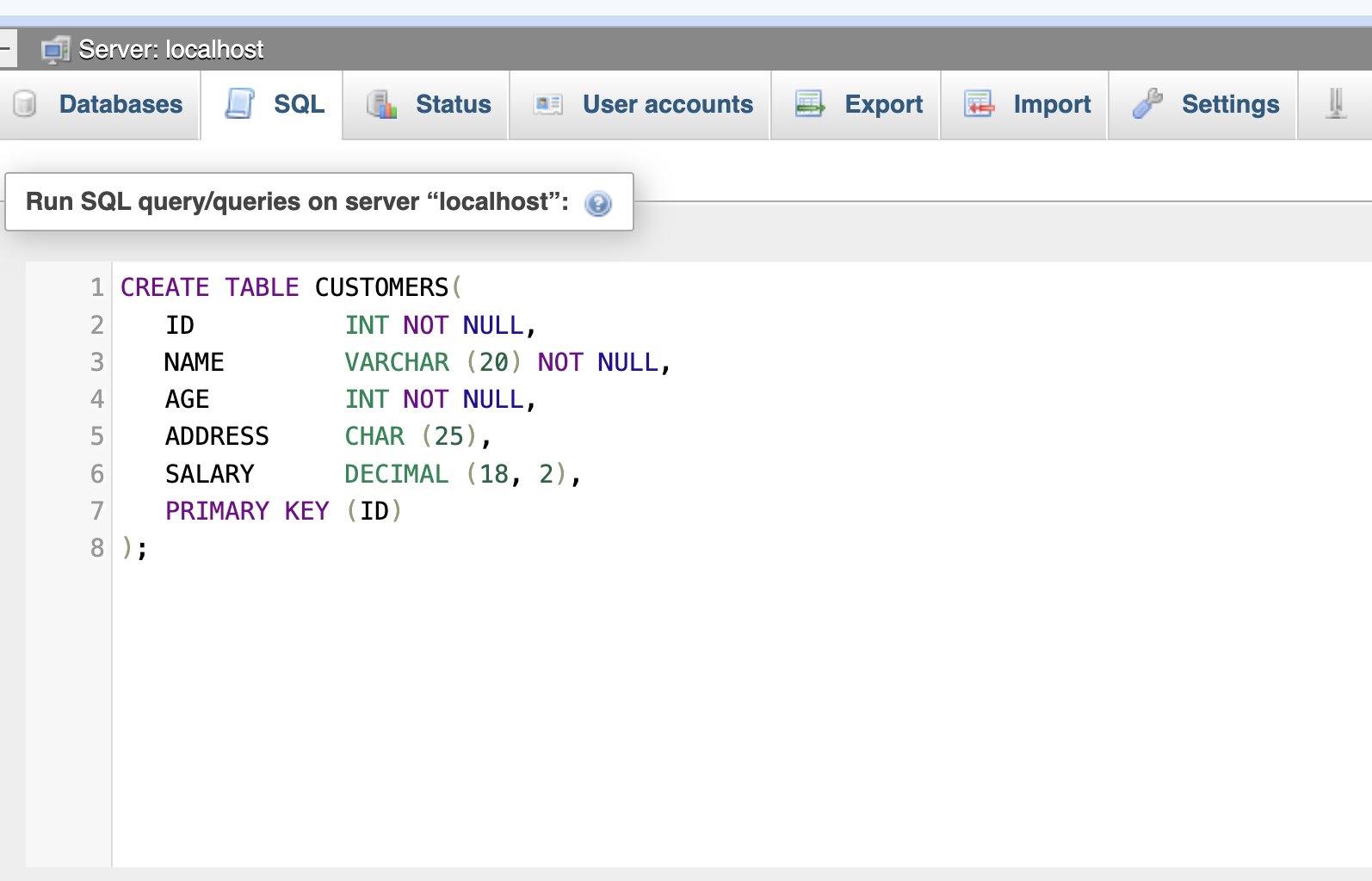The width and height of the screenshot is (1372, 881).
Task: Click the CREATE keyword on line 1
Action: [164, 287]
